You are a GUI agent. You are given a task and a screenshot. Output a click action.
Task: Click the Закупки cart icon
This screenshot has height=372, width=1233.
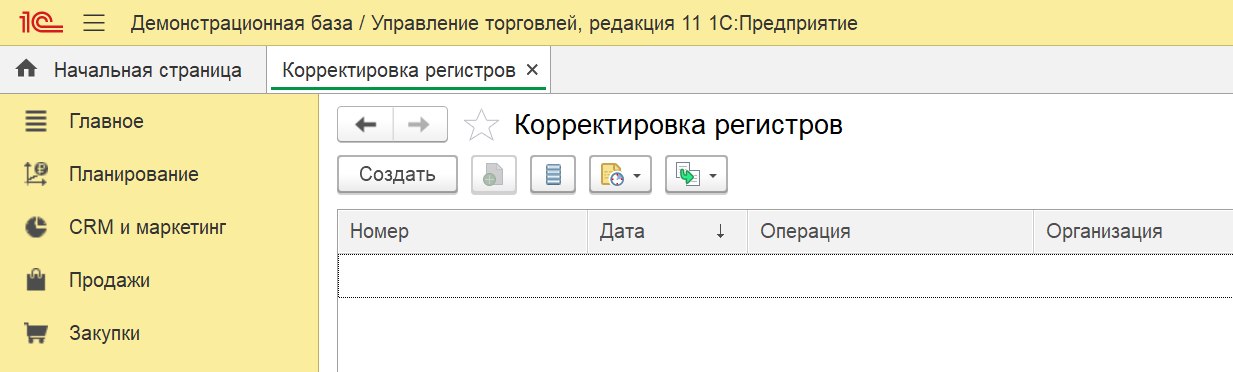point(36,333)
